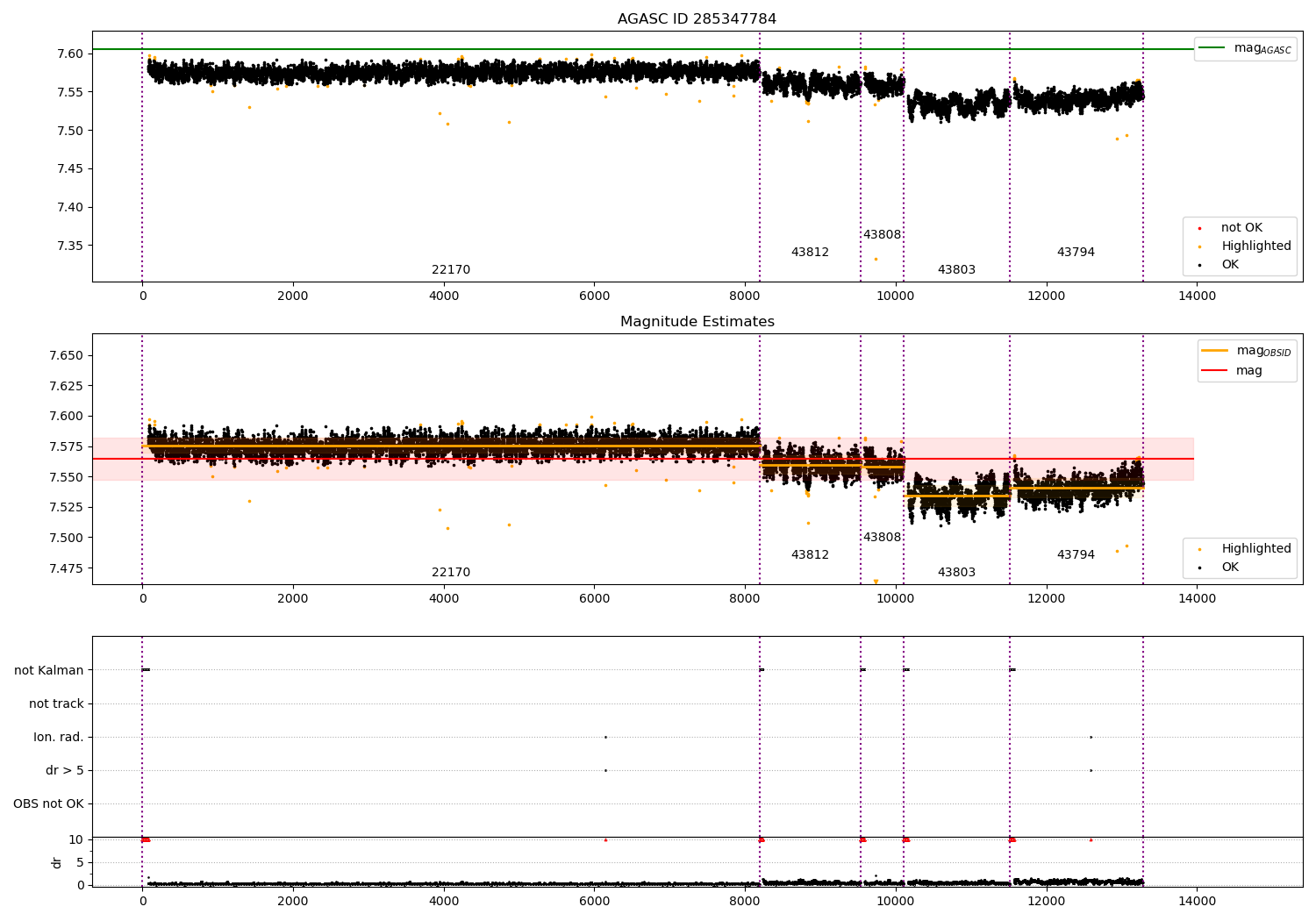Screen dimensions: 1316x921
Task: Click the 'dr > 5' dot near x 12600
Action: click(1091, 770)
